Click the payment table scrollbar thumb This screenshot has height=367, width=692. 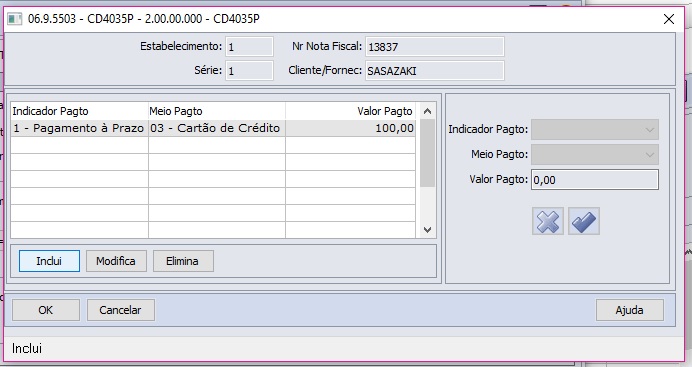[x=427, y=153]
